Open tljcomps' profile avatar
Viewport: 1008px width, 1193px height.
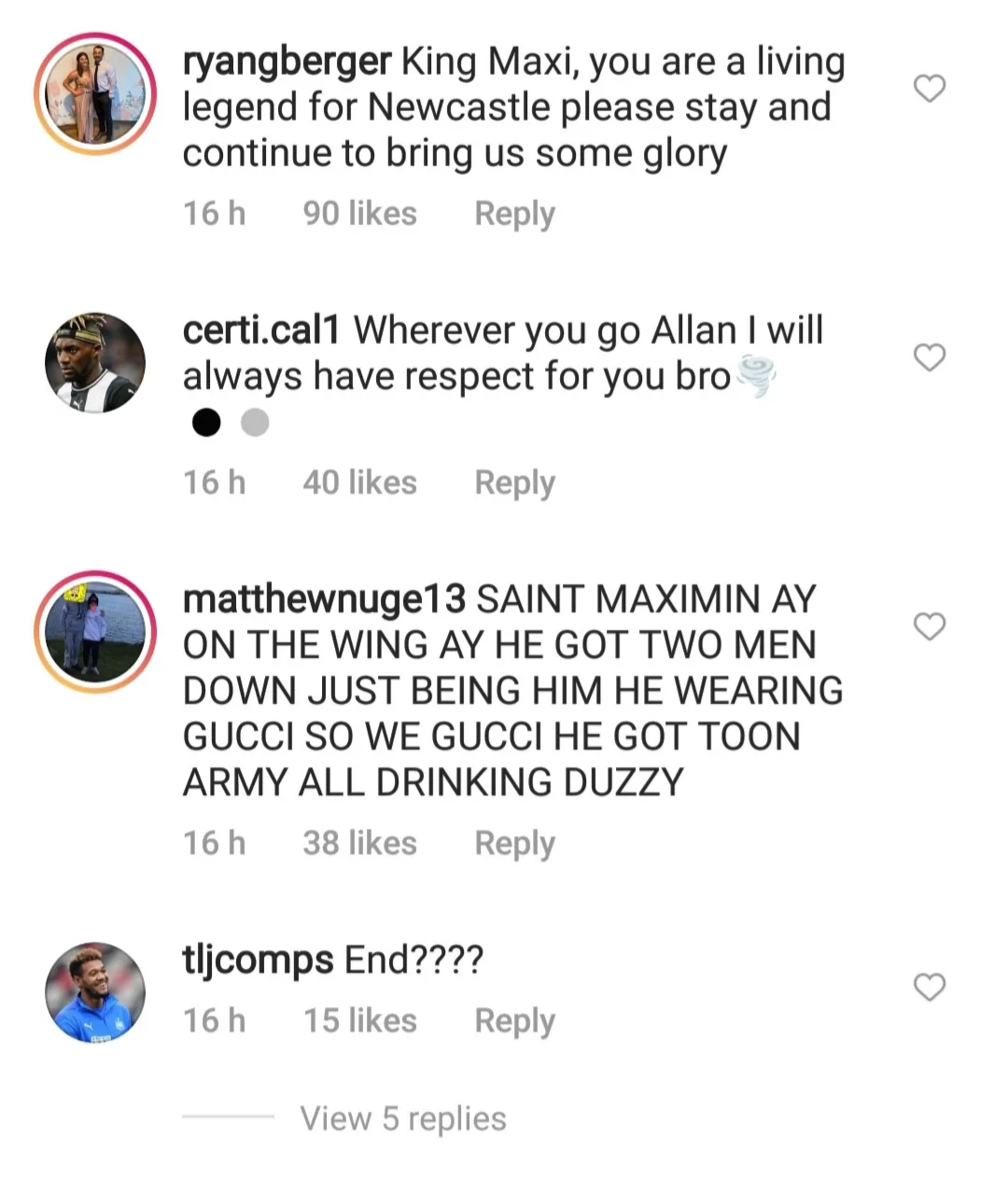(95, 991)
